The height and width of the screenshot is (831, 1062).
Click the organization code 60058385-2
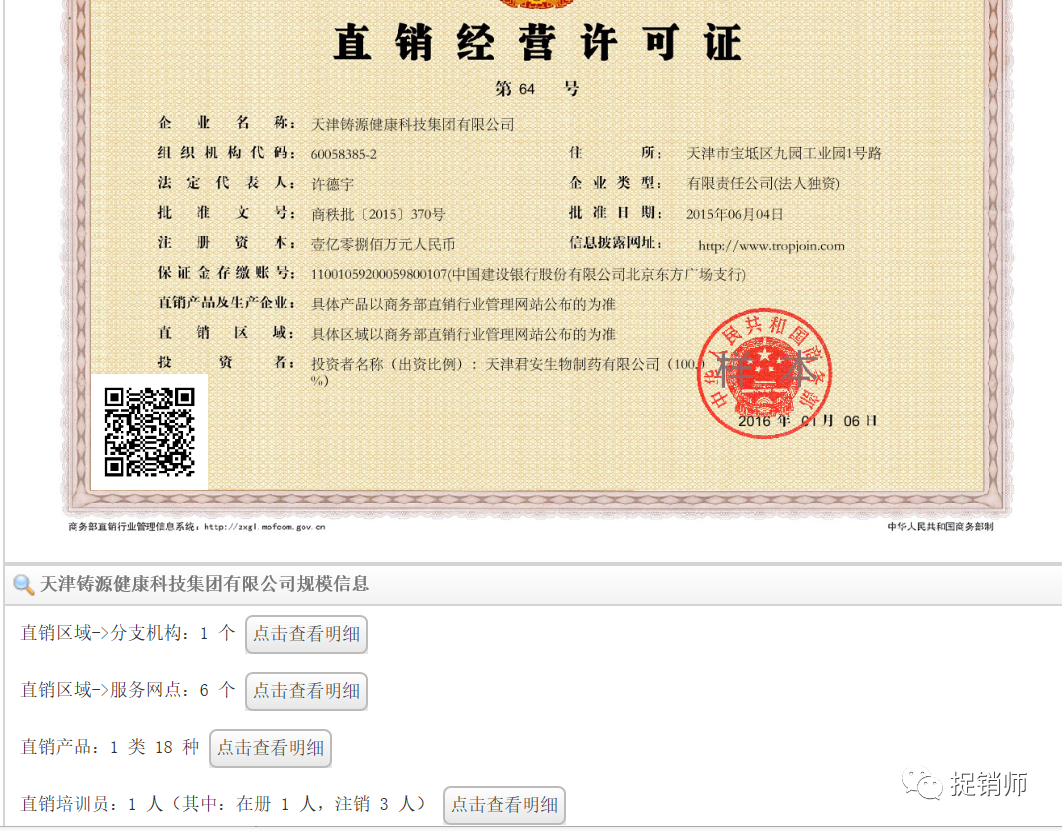click(x=344, y=154)
